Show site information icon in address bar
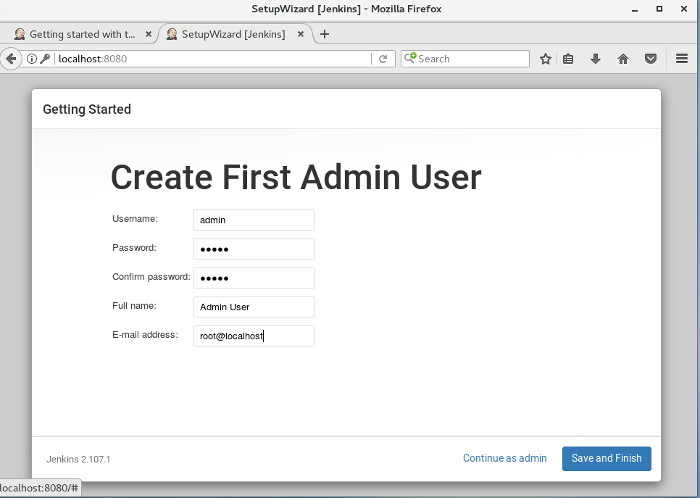 [x=32, y=59]
